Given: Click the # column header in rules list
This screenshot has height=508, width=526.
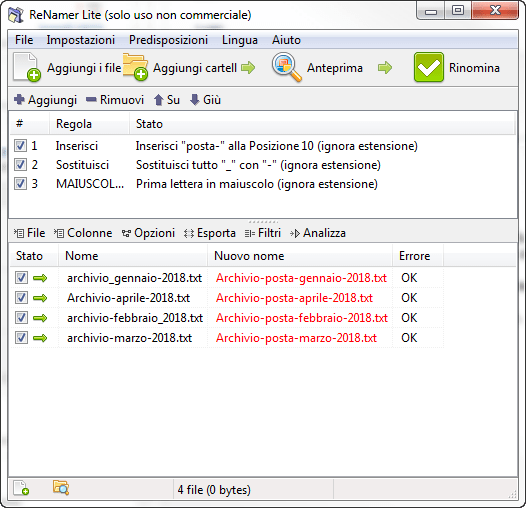Looking at the screenshot, I should [19, 124].
